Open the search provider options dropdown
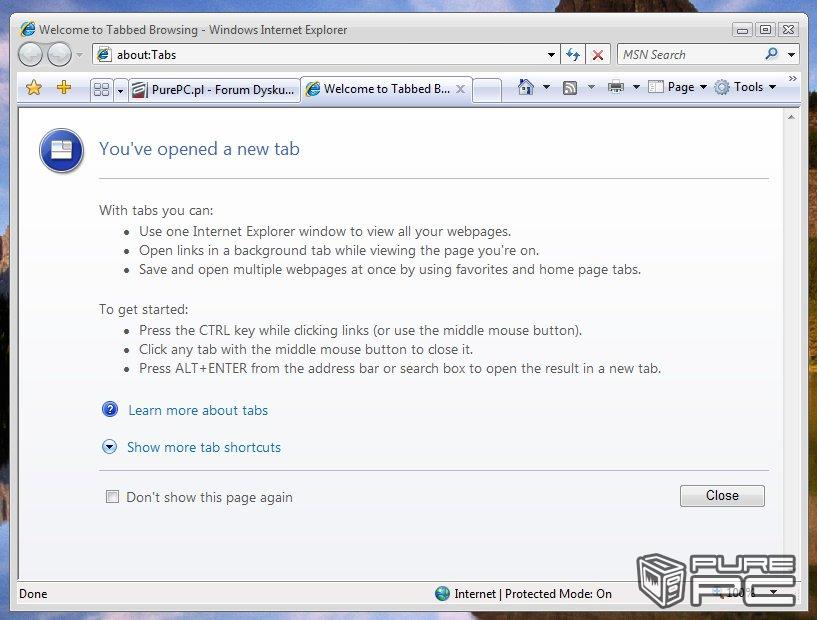This screenshot has width=817, height=620. [791, 55]
